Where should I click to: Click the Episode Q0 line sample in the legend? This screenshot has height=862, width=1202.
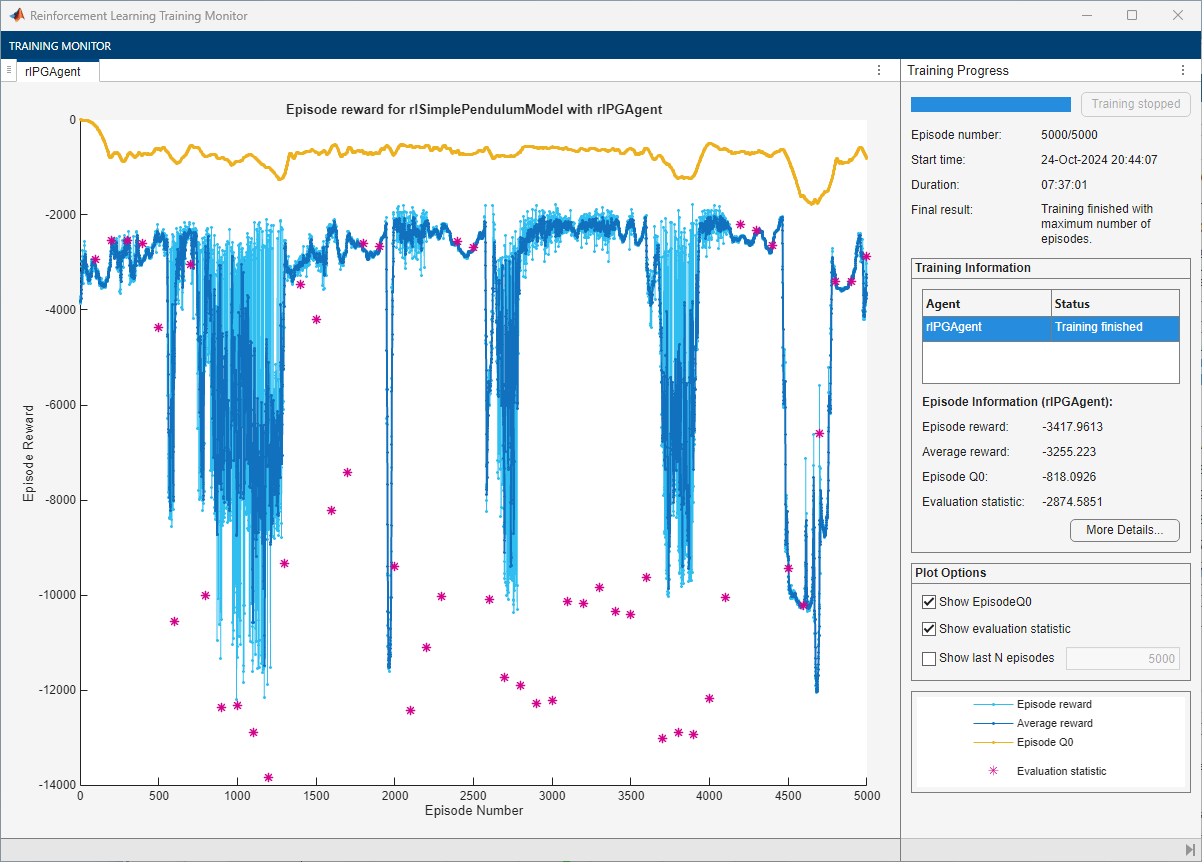993,742
